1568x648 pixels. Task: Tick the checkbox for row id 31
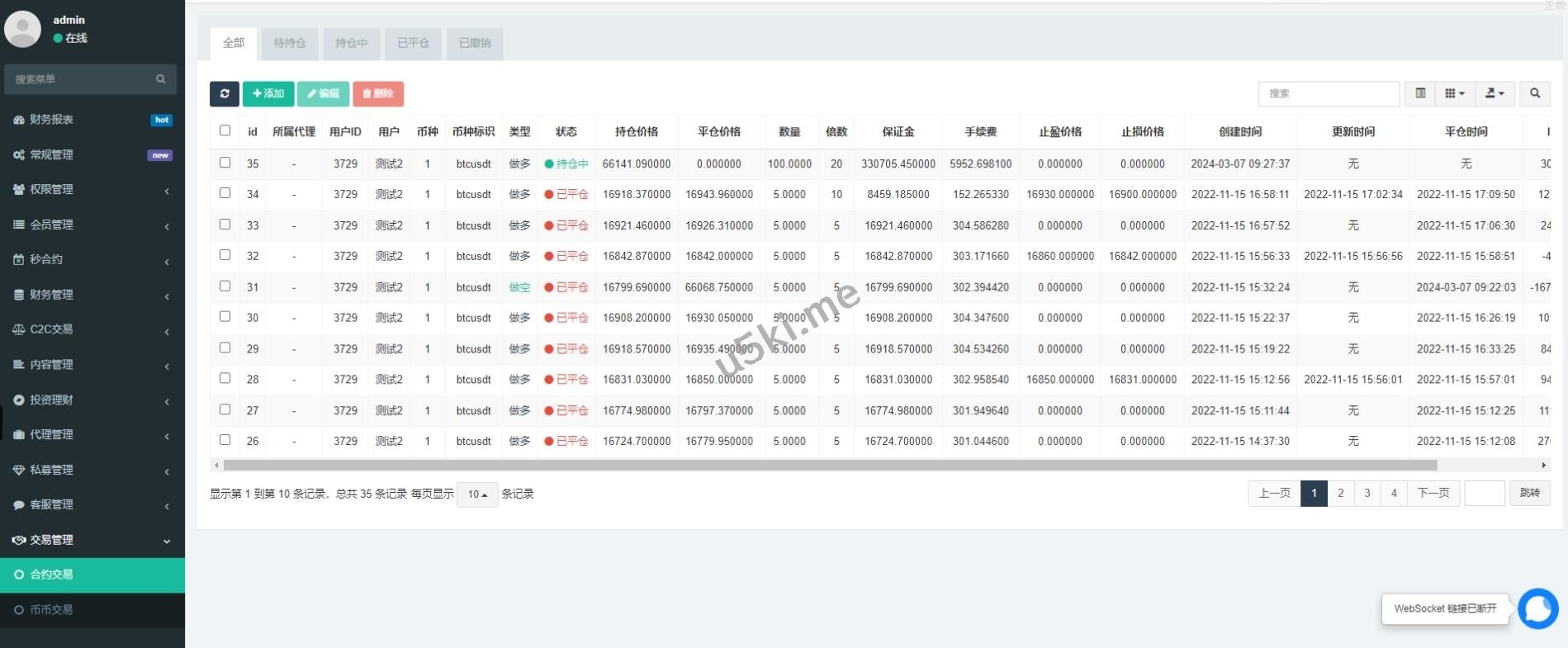(x=225, y=286)
